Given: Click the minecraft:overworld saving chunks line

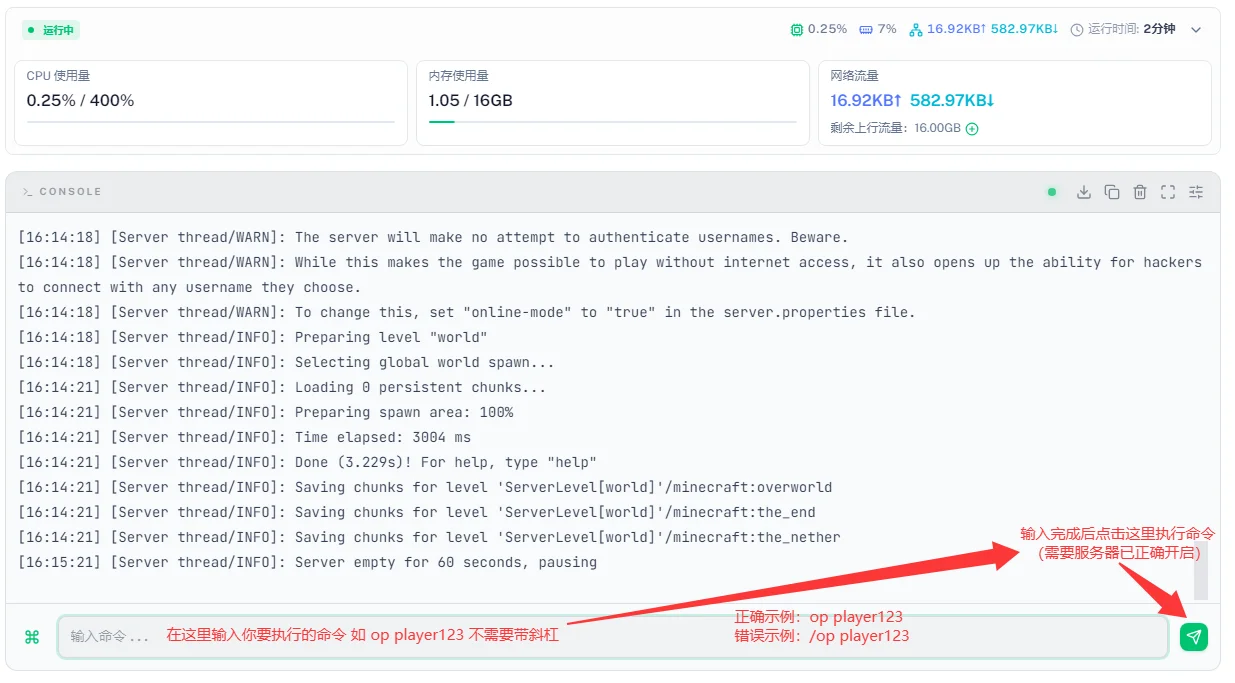Looking at the screenshot, I should 425,487.
